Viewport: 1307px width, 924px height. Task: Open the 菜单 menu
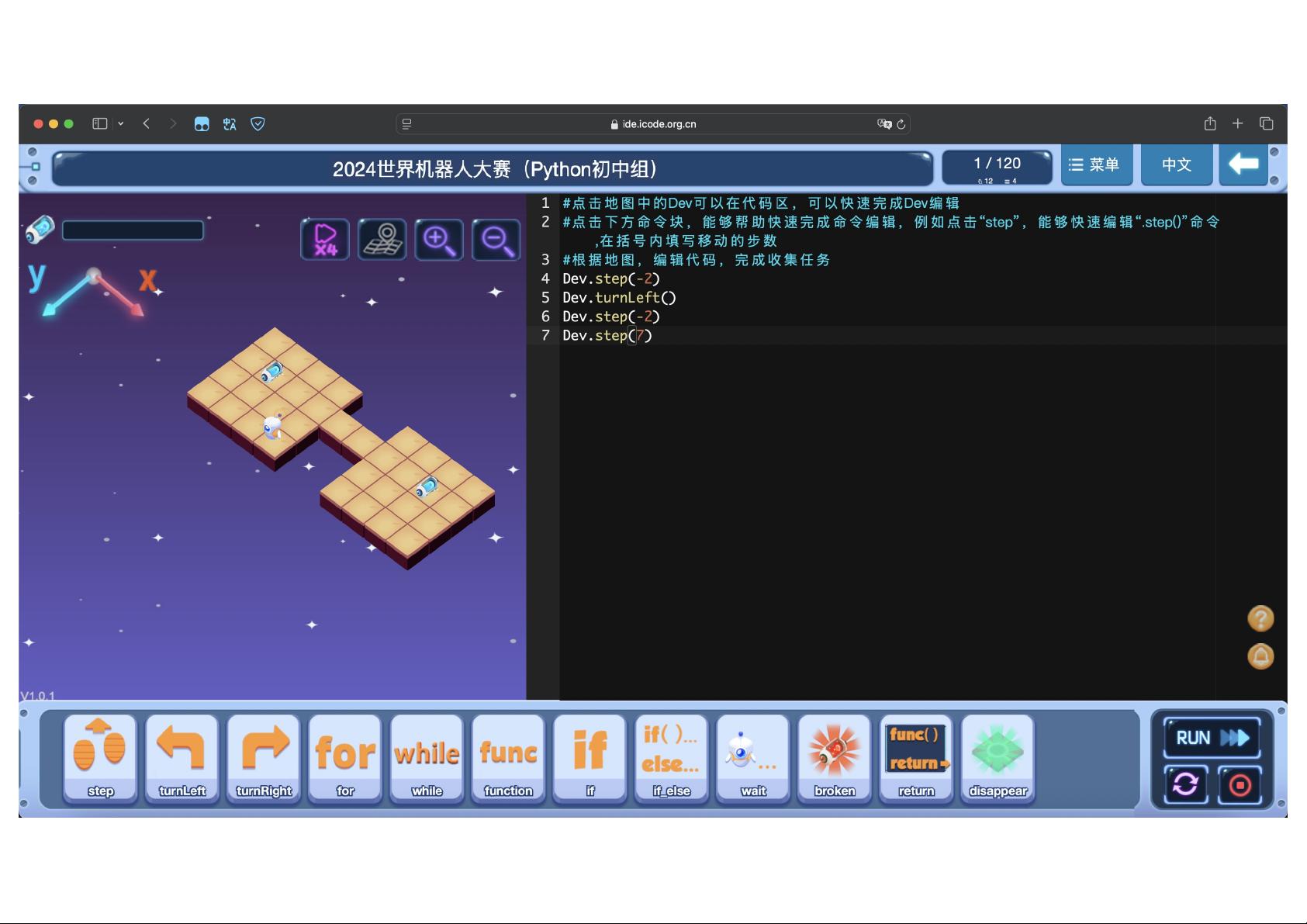[x=1096, y=164]
